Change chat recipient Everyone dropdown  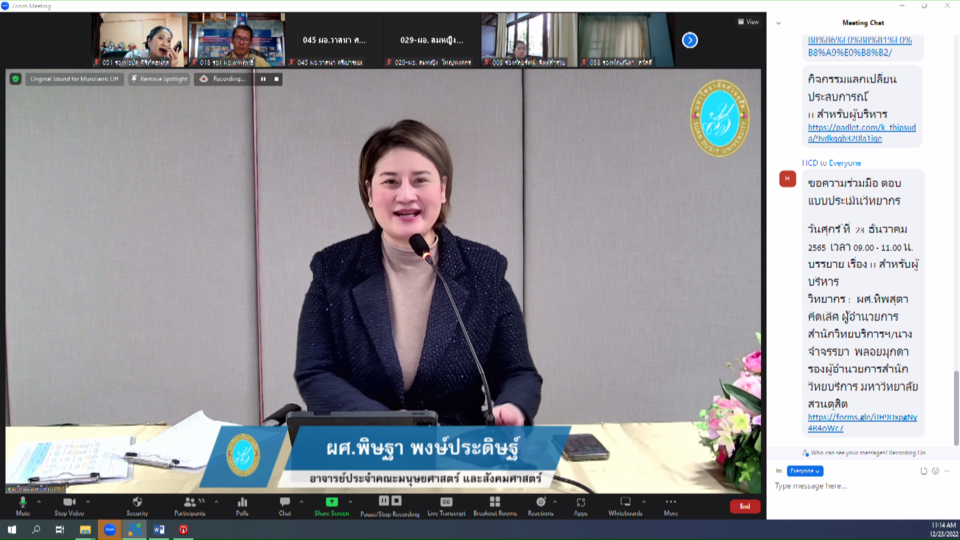tap(804, 471)
